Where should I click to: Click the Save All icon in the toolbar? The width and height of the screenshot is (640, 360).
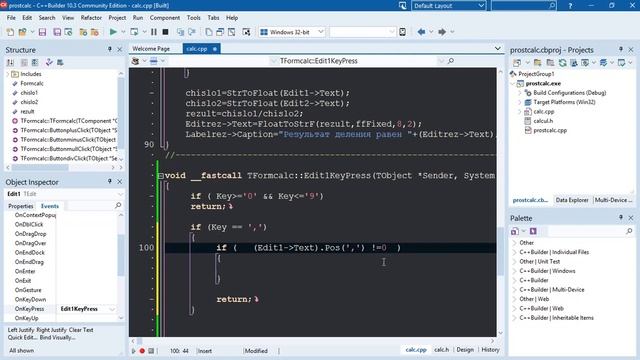coord(57,32)
